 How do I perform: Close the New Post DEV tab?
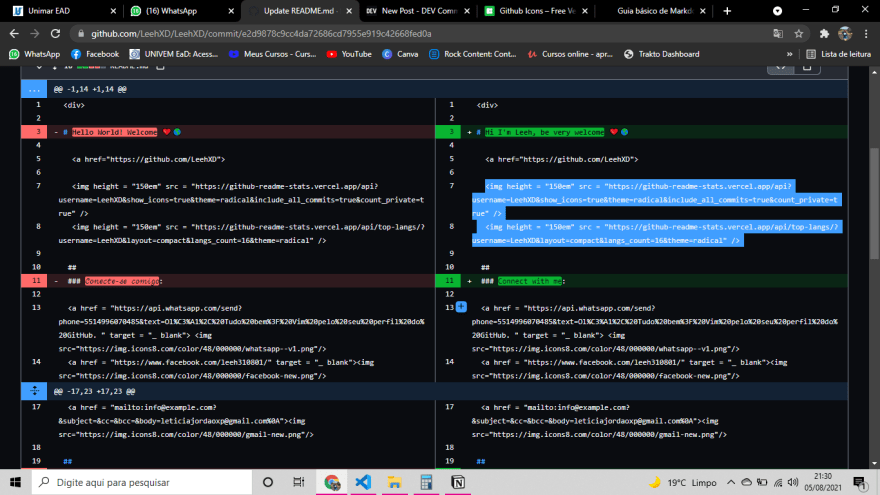[467, 11]
